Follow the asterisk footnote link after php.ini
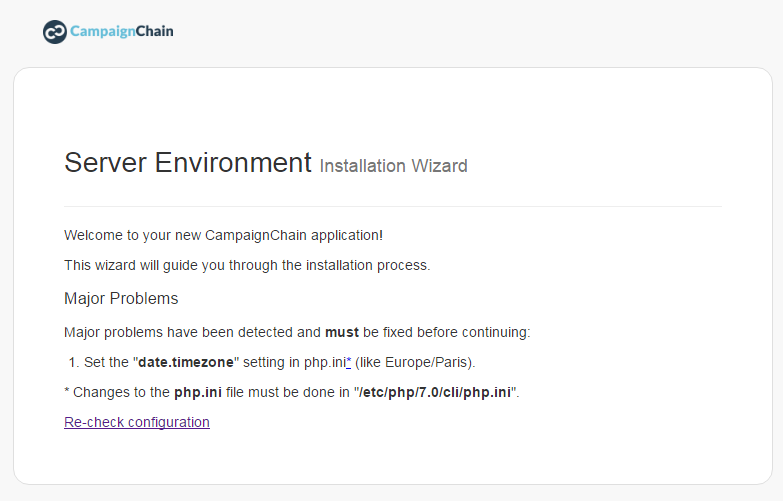 pos(349,362)
